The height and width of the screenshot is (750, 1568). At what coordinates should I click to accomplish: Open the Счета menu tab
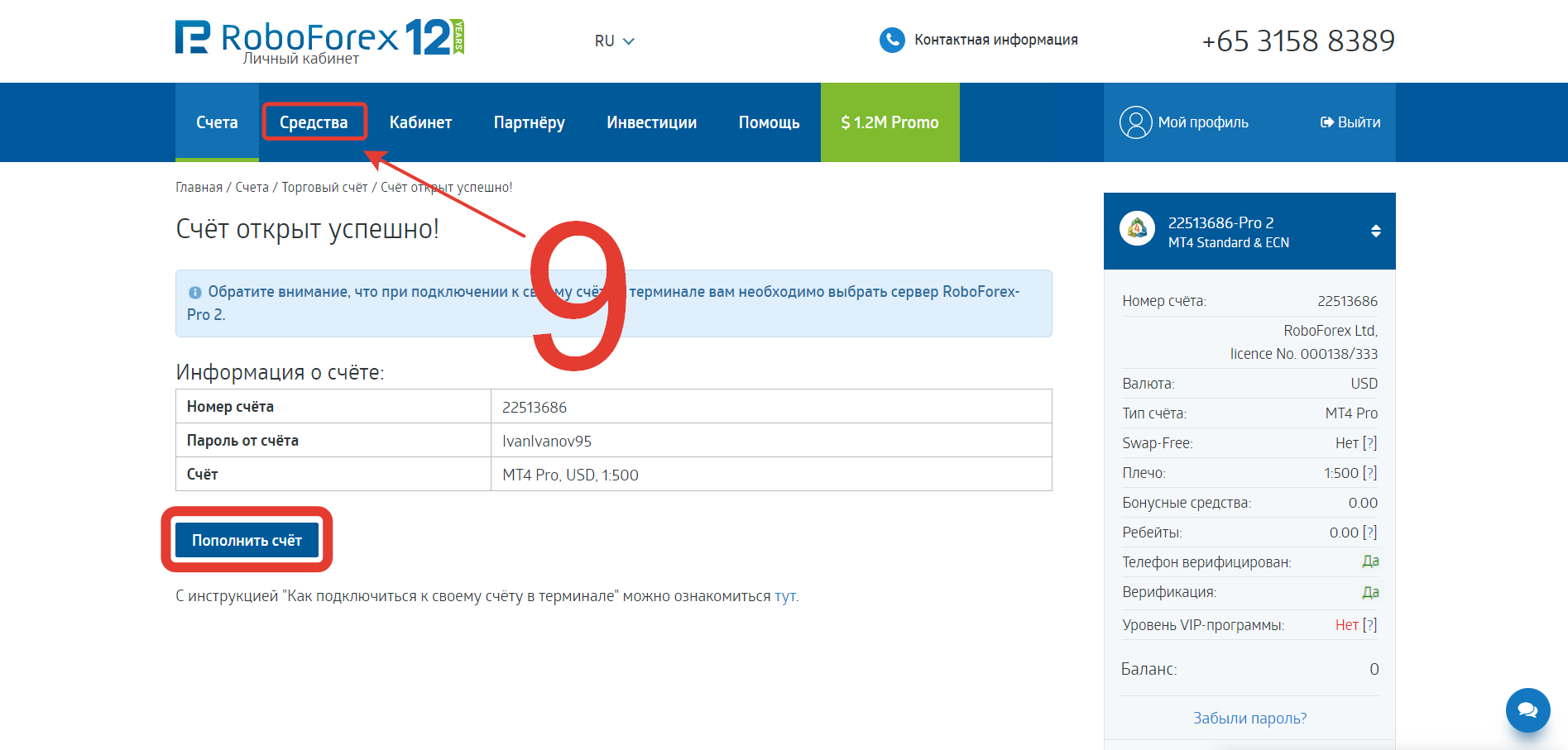point(217,122)
